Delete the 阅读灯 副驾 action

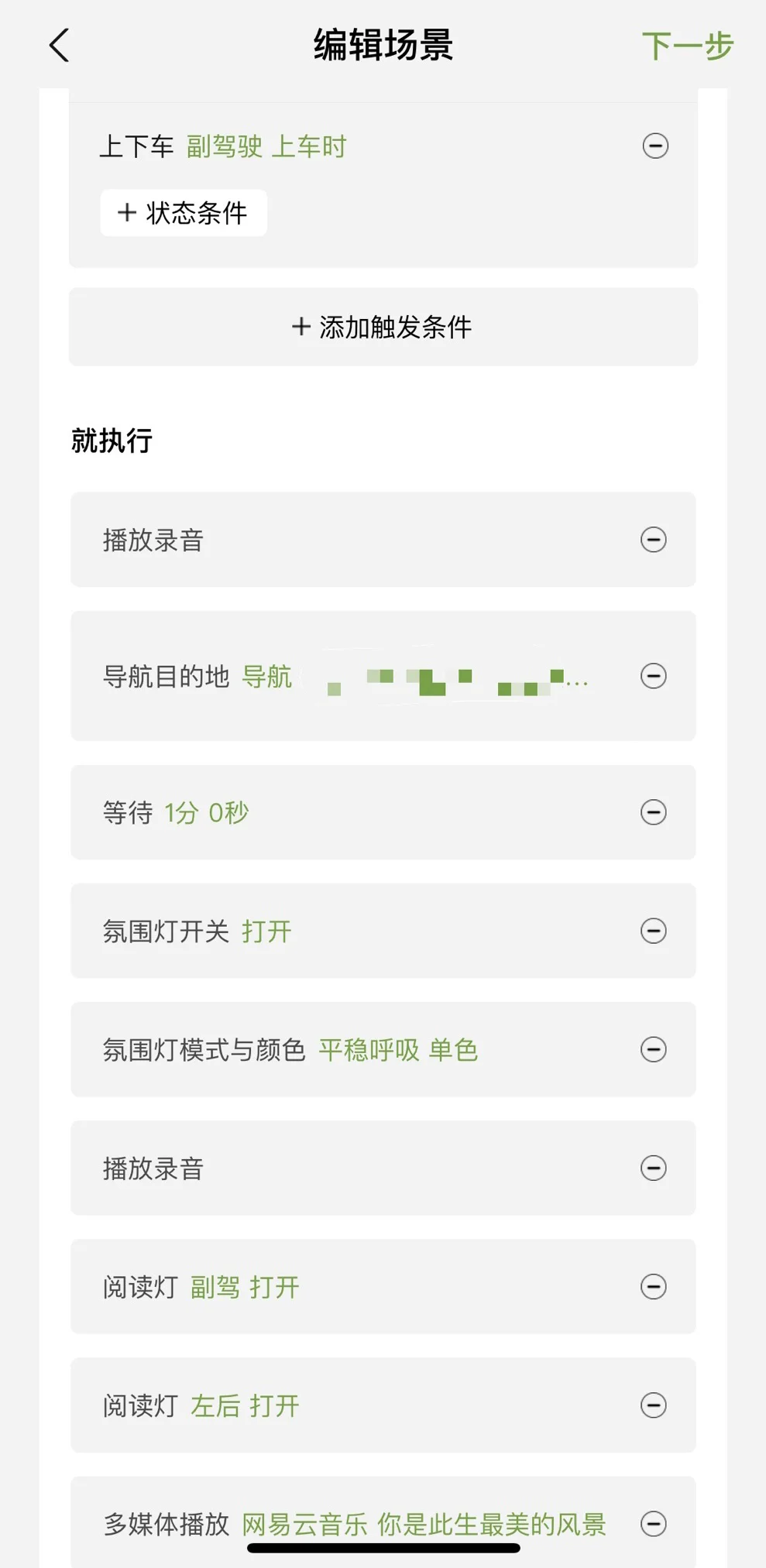[653, 1286]
